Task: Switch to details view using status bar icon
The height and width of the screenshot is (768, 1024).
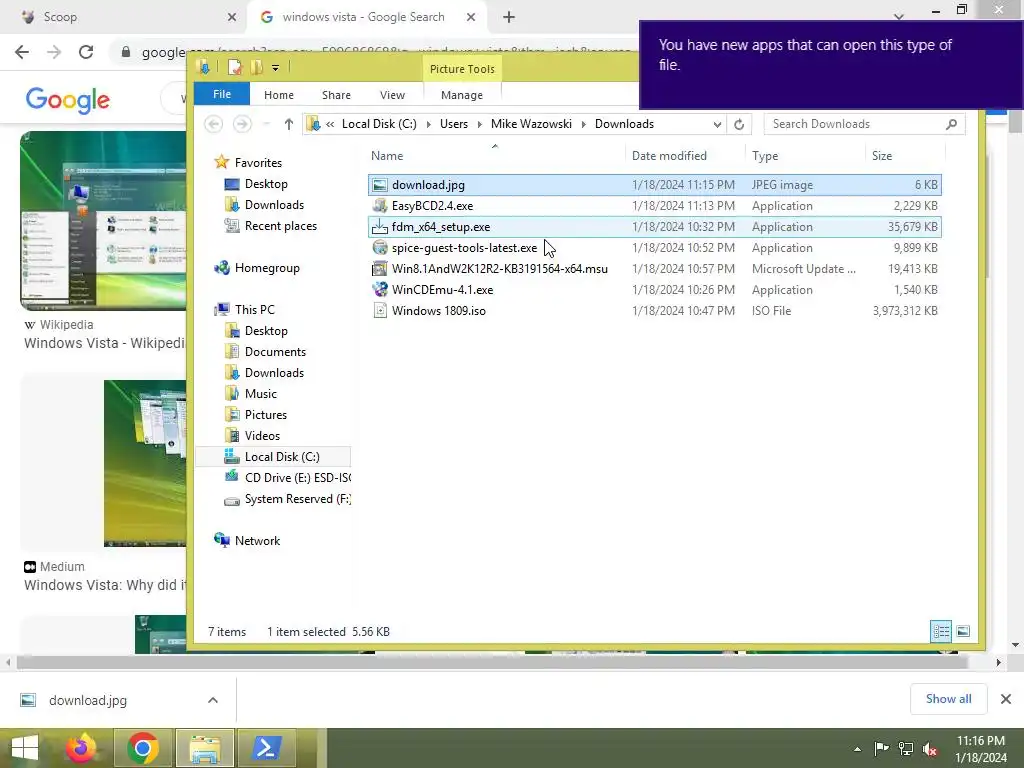Action: click(941, 632)
